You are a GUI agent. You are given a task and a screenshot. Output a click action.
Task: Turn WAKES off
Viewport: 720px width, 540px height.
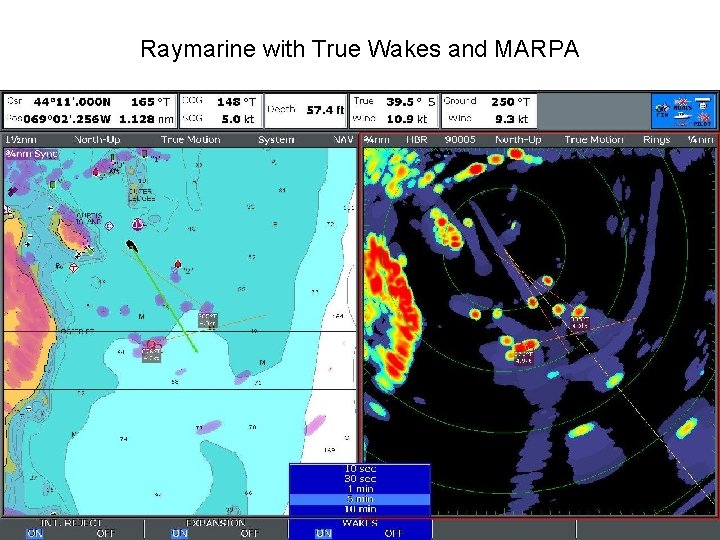(x=393, y=534)
